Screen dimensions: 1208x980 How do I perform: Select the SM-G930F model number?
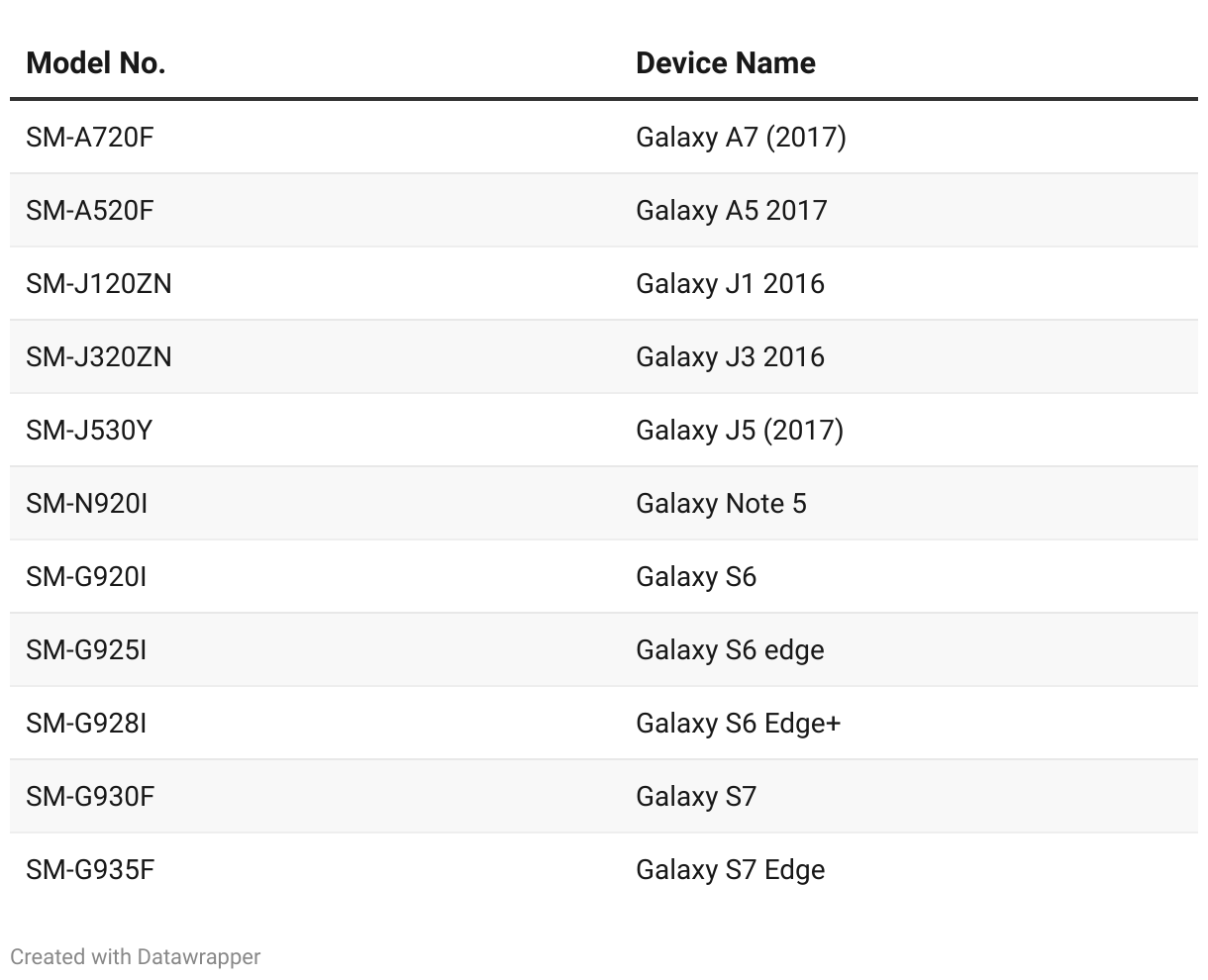coord(90,797)
